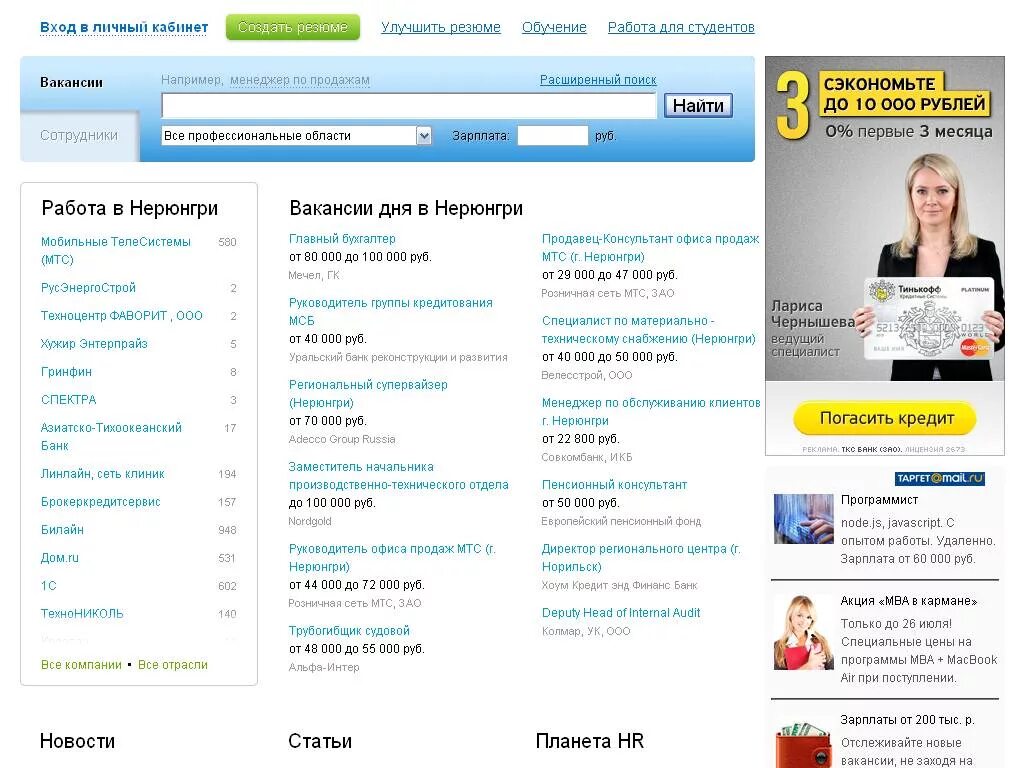The width and height of the screenshot is (1024, 768).
Task: Click Совкомбанк, ИКБ employer name
Action: [586, 458]
